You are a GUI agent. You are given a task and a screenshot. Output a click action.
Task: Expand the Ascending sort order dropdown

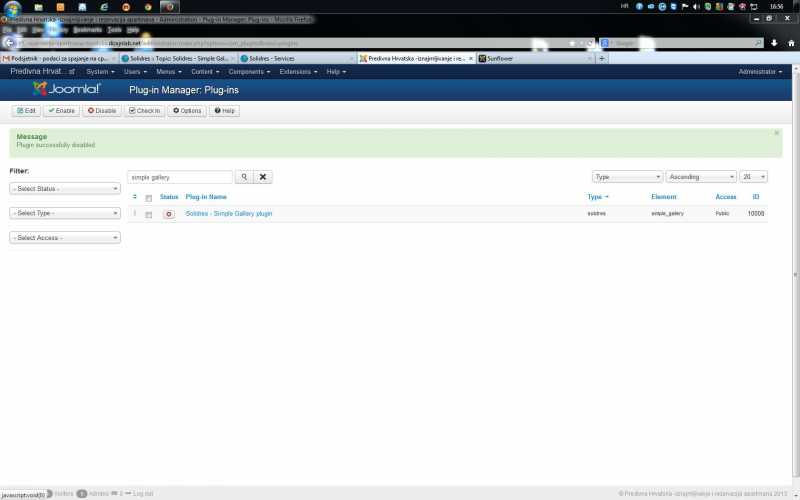tap(701, 176)
